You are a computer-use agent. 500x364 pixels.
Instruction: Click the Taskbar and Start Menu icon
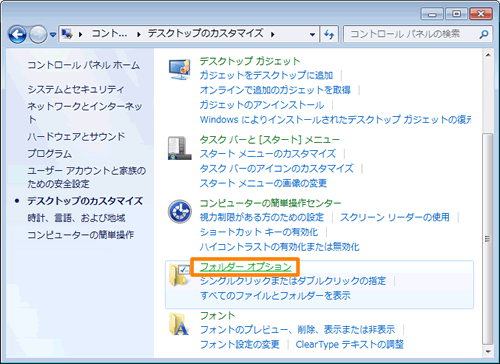pyautogui.click(x=180, y=148)
